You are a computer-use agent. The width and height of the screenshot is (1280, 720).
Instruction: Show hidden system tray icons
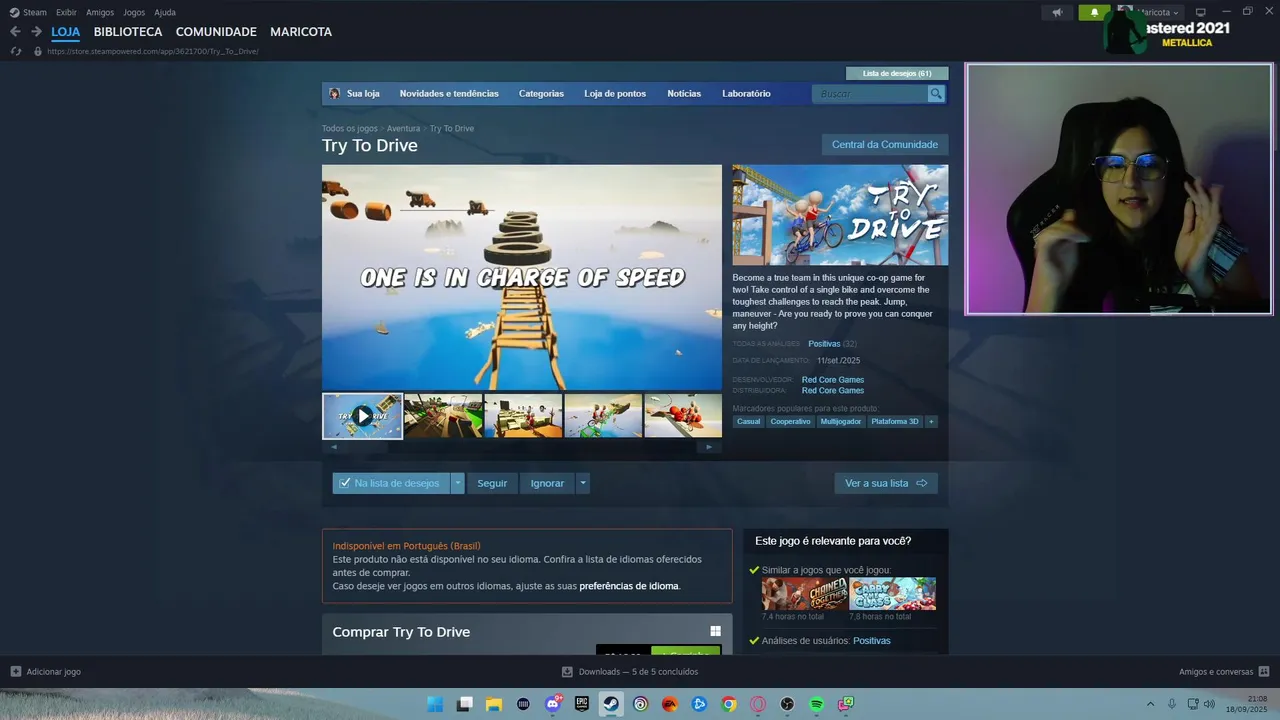point(1150,704)
